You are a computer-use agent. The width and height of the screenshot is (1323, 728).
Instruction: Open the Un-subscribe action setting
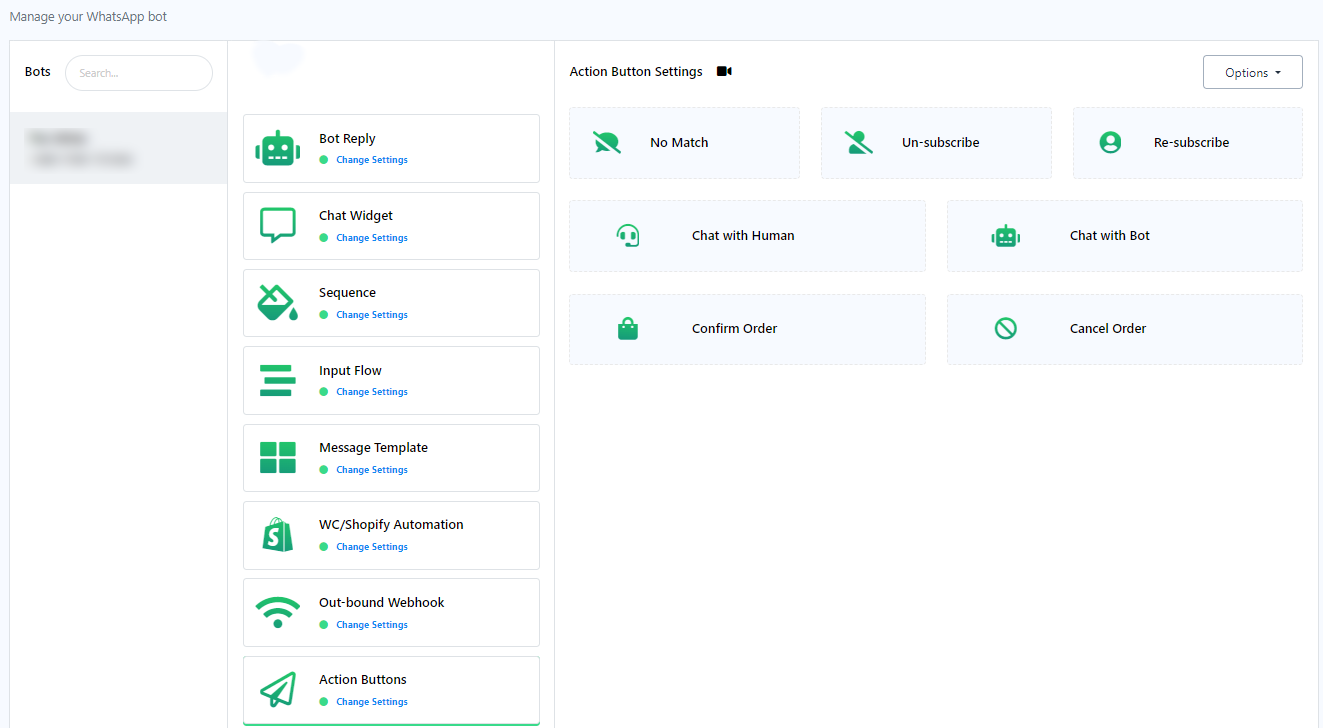pyautogui.click(x=936, y=143)
